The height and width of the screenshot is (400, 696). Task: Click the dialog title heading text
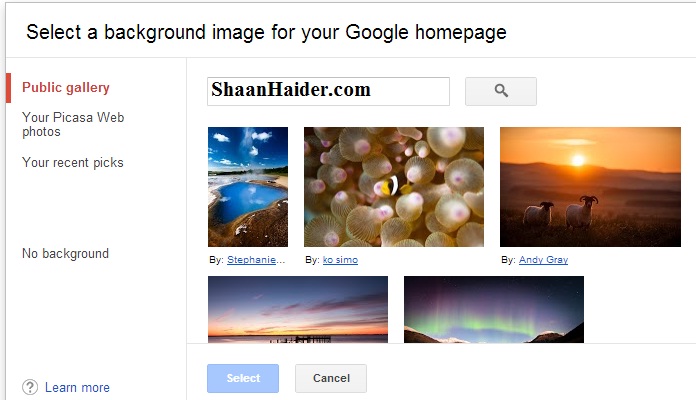[266, 32]
